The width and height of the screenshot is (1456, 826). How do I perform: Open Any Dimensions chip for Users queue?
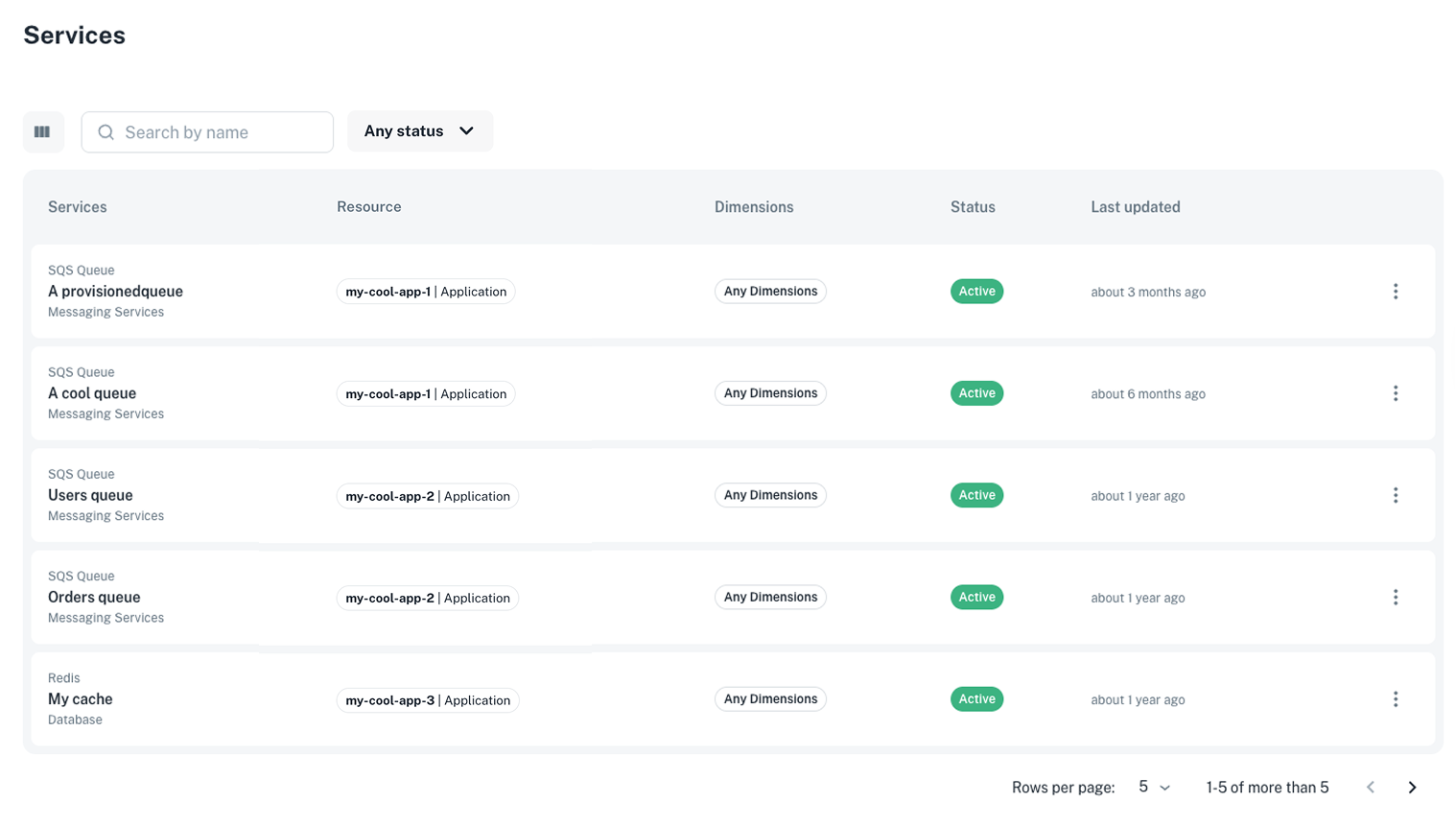point(769,494)
